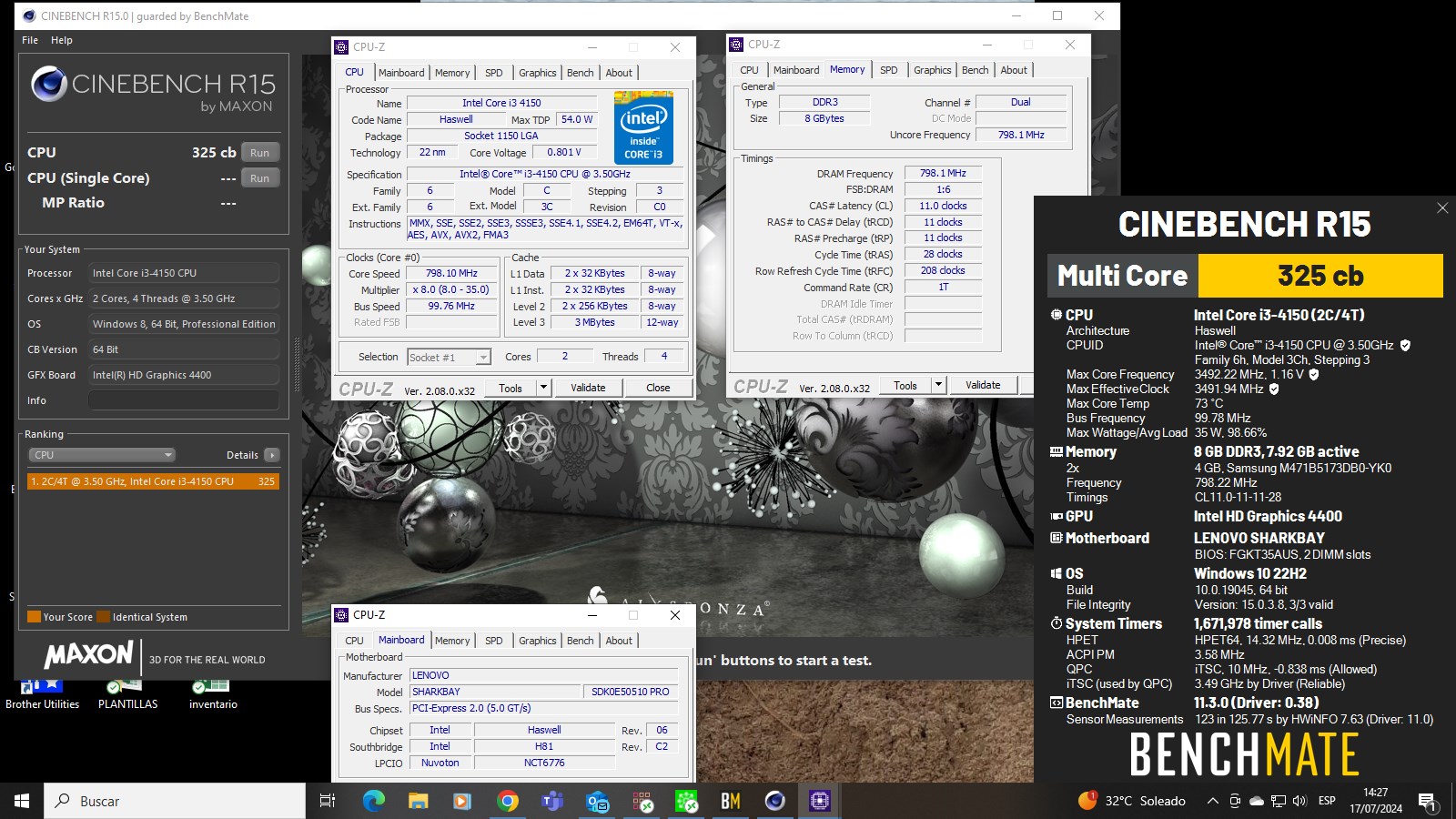Open PLANTILLAS desktop shortcut
Image resolution: width=1456 pixels, height=819 pixels.
[x=127, y=693]
